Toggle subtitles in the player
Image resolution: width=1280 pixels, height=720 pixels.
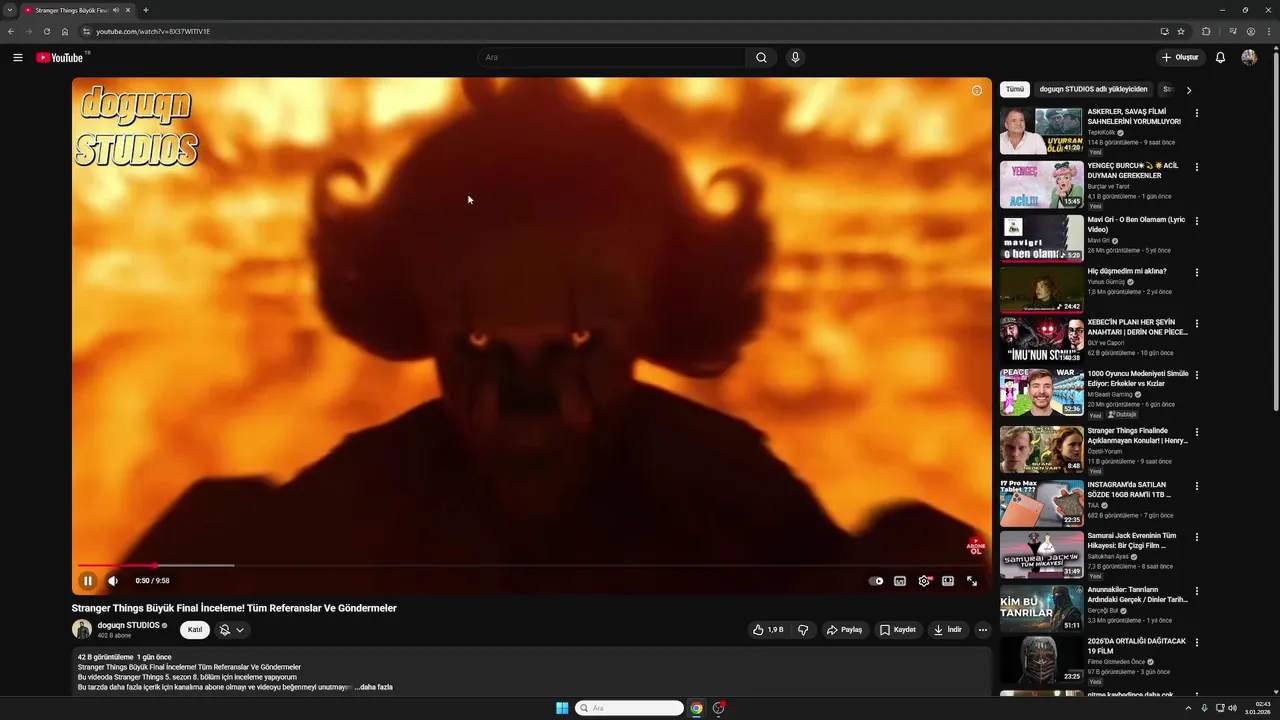(900, 581)
